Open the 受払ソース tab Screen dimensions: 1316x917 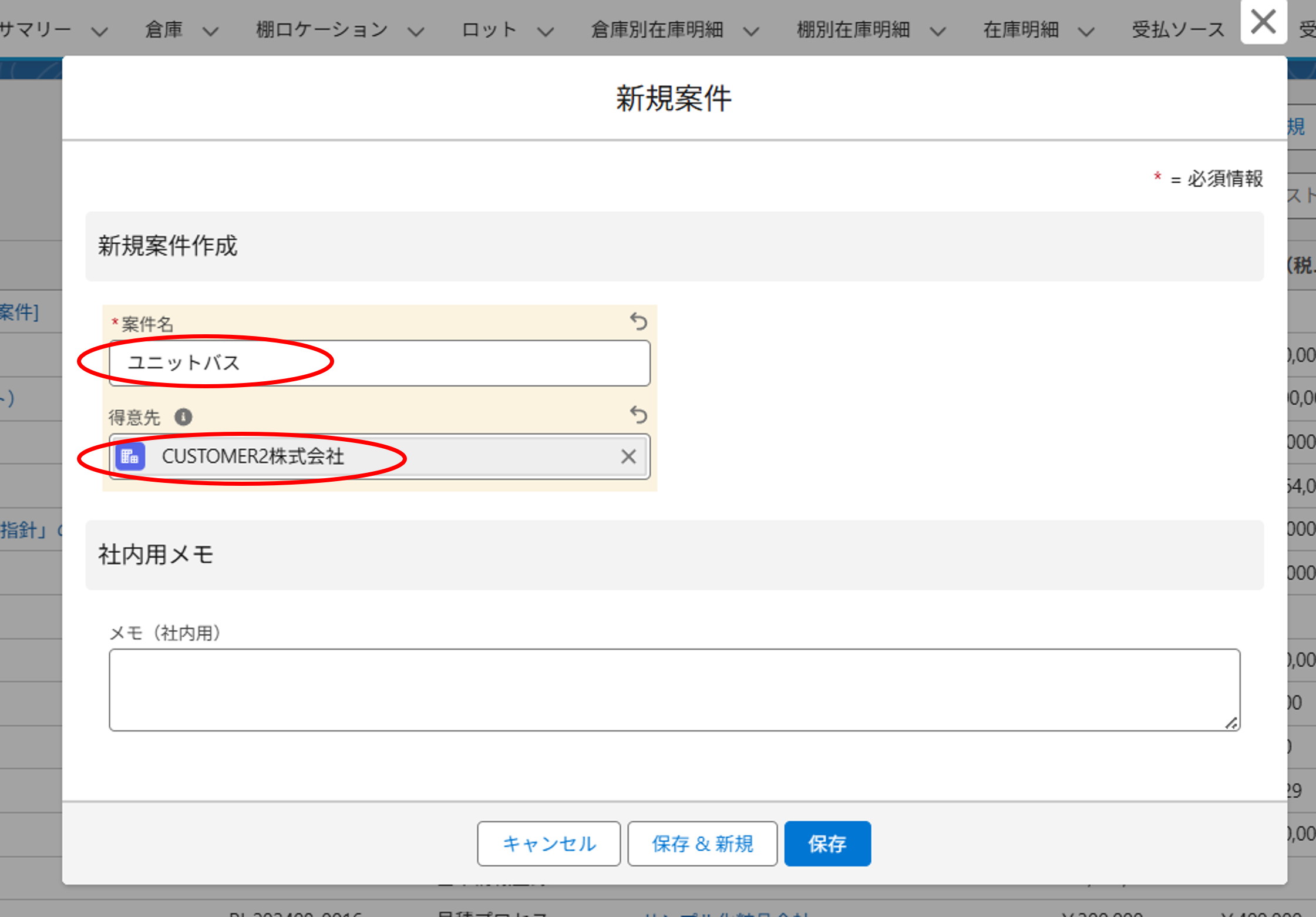click(x=1178, y=29)
